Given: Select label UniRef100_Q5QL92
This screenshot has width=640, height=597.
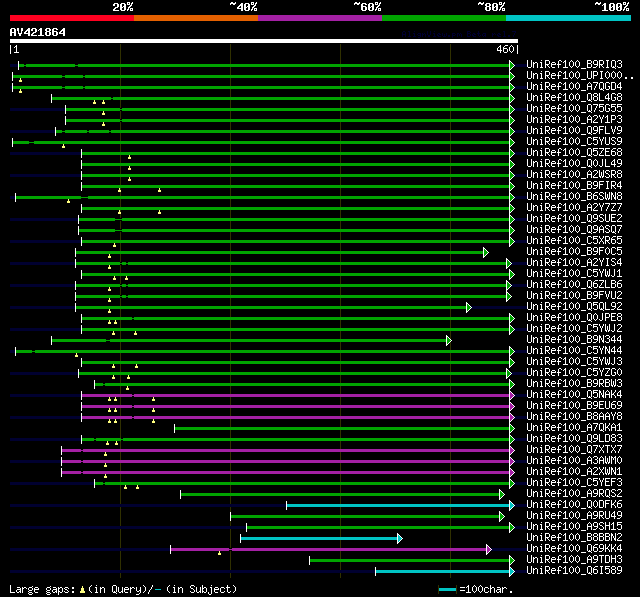Looking at the screenshot, I should tap(574, 306).
